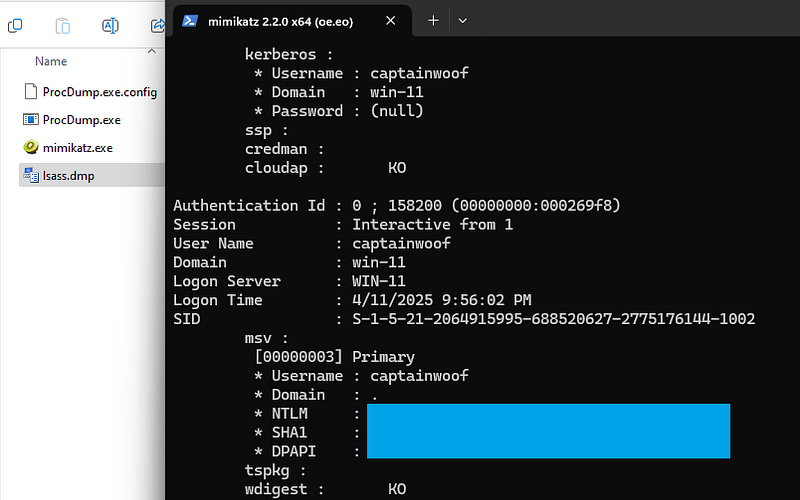Select the ProcDump.exe.config file name
Viewport: 800px width, 500px height.
click(x=100, y=92)
